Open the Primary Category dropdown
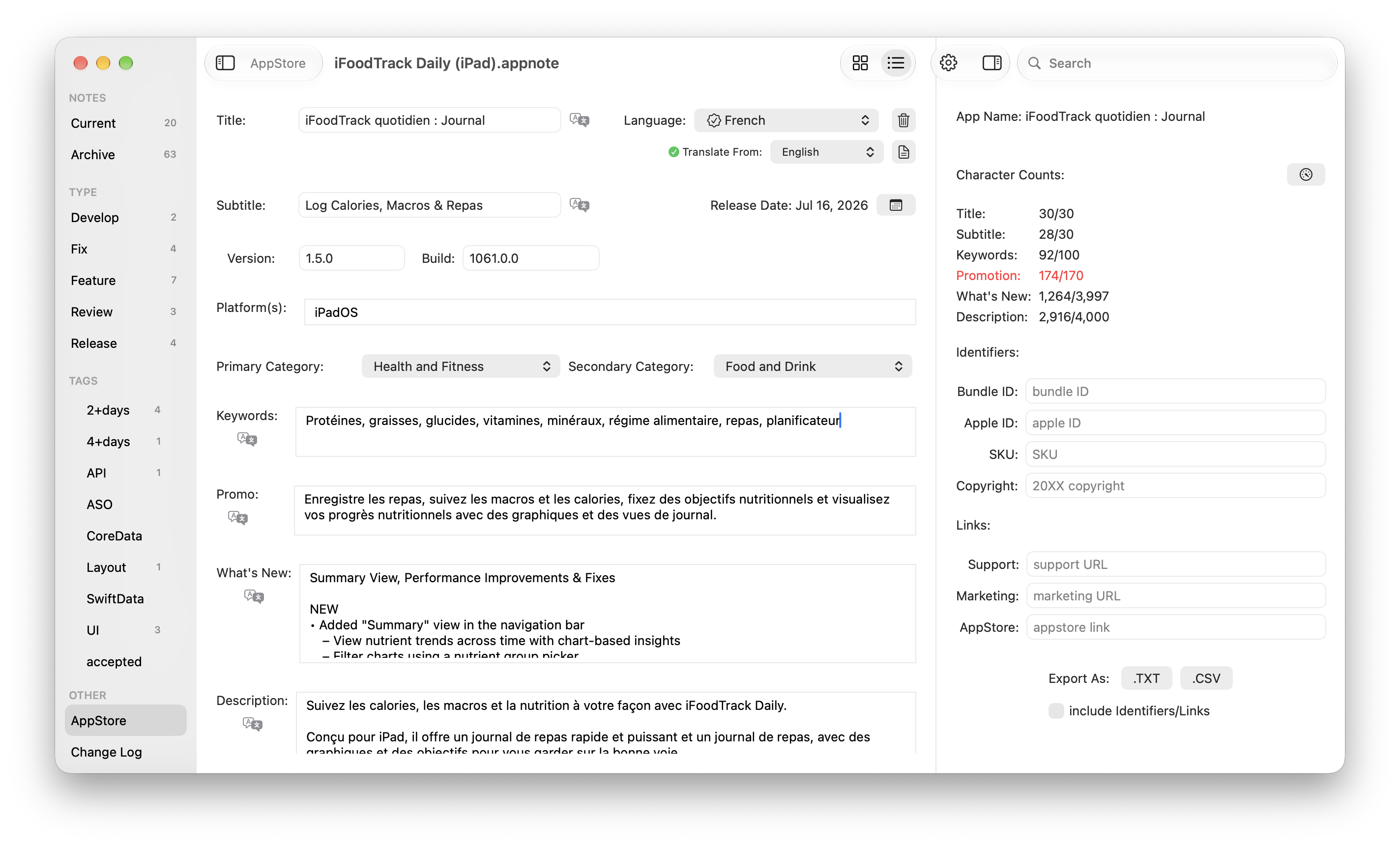1400x846 pixels. 461,366
